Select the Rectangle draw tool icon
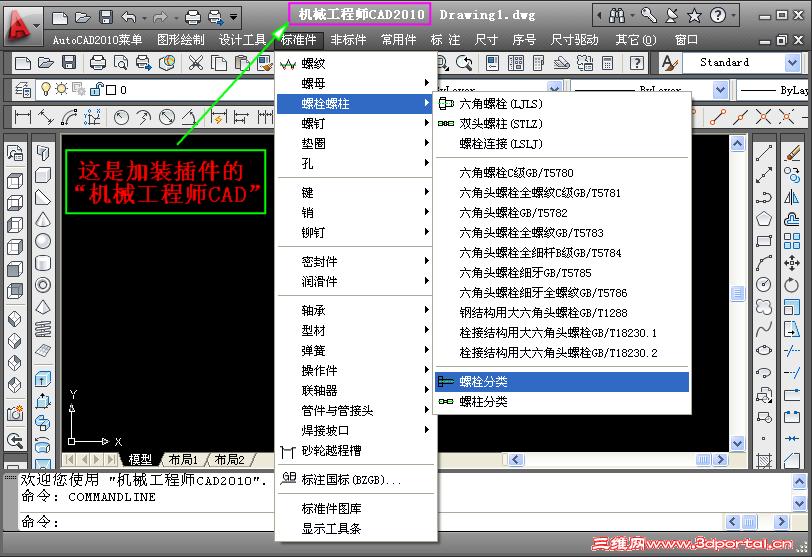Viewport: 812px width, 557px height. coord(764,241)
